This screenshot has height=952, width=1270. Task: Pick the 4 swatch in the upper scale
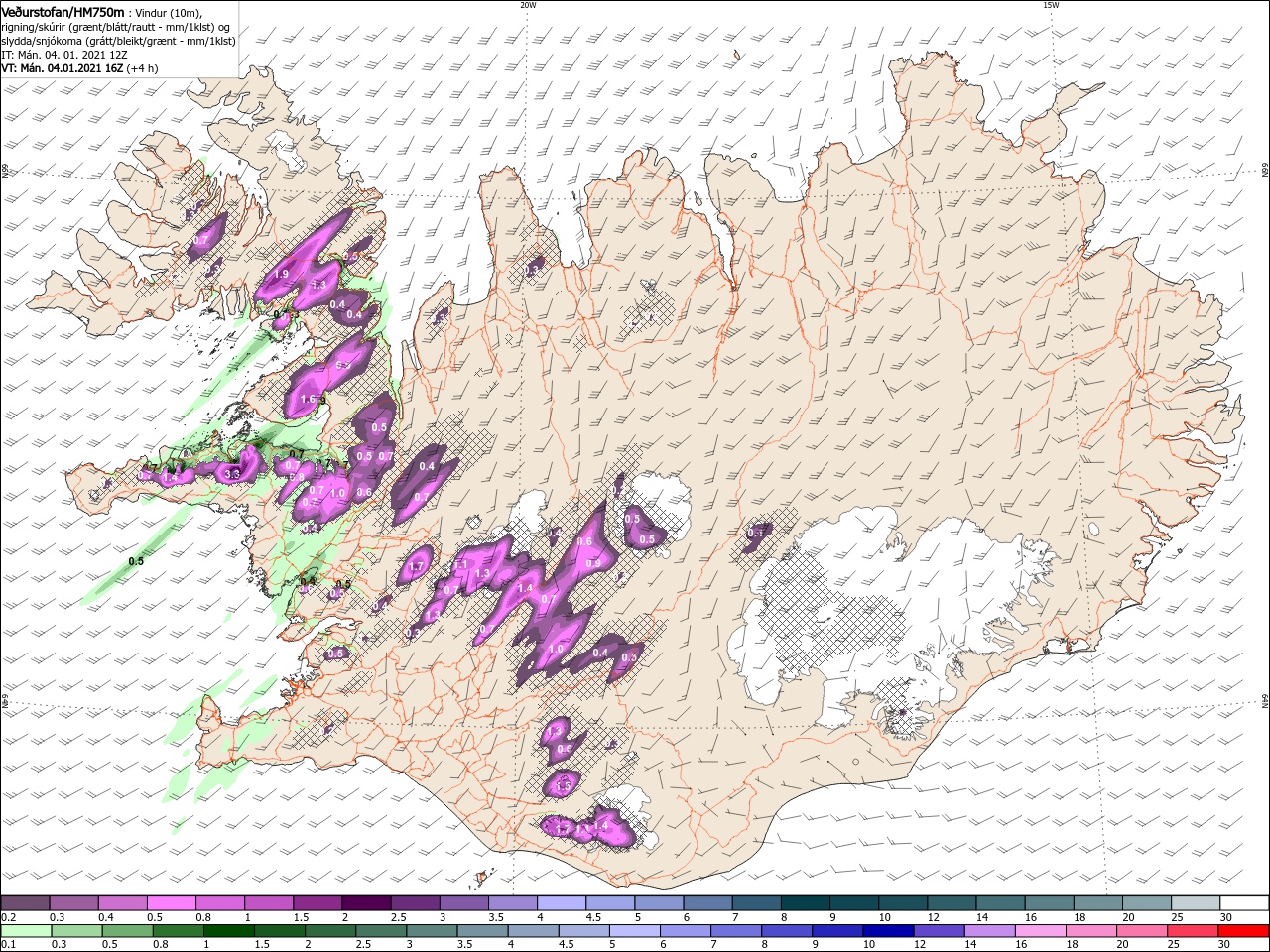pos(560,902)
